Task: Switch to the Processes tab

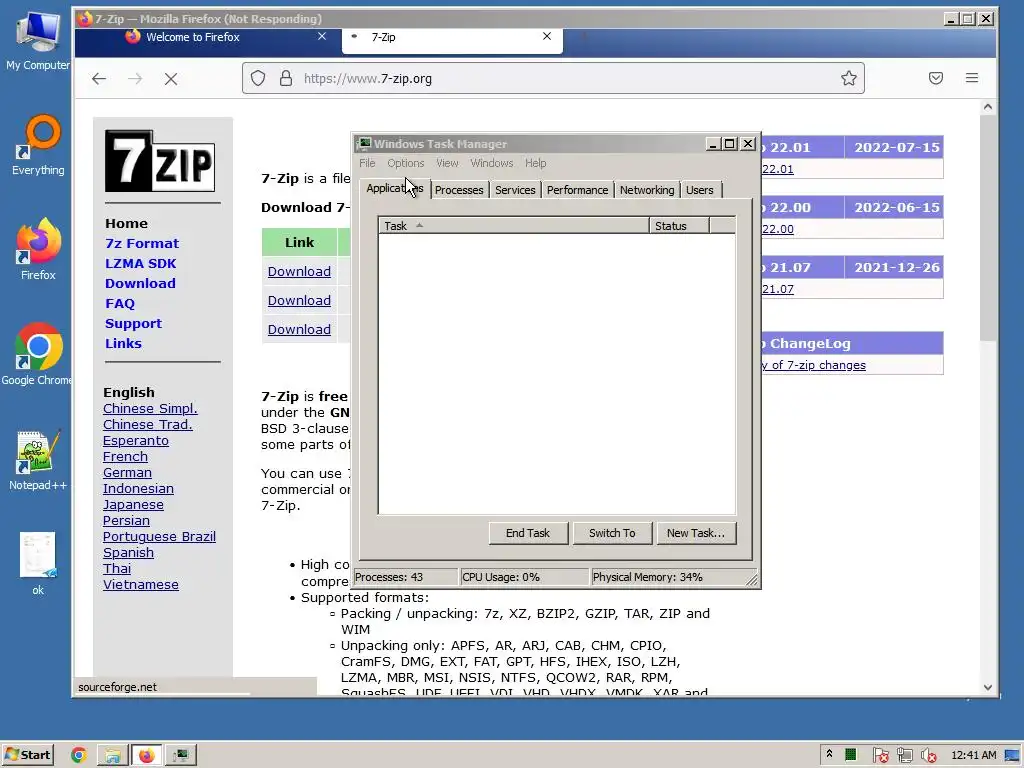Action: pos(459,190)
